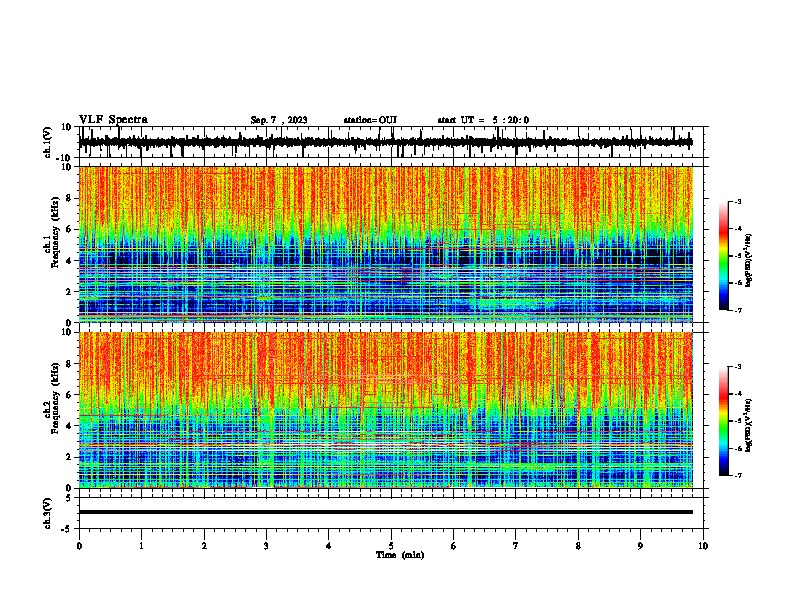The image size is (792, 612).
Task: Click time axis tick label "5"
Action: coord(391,546)
